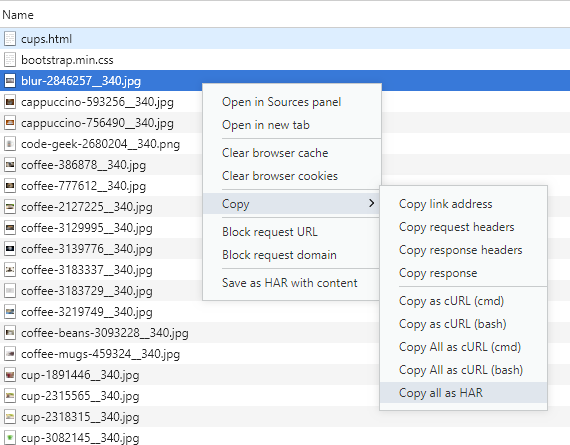Expand the Copy submenu arrow
The height and width of the screenshot is (445, 570).
tap(371, 203)
